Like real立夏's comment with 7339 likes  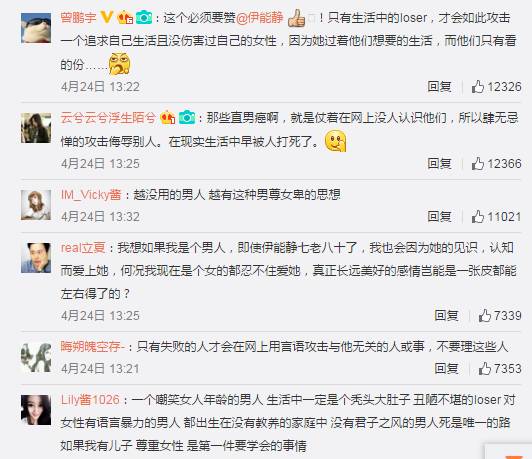tap(500, 316)
